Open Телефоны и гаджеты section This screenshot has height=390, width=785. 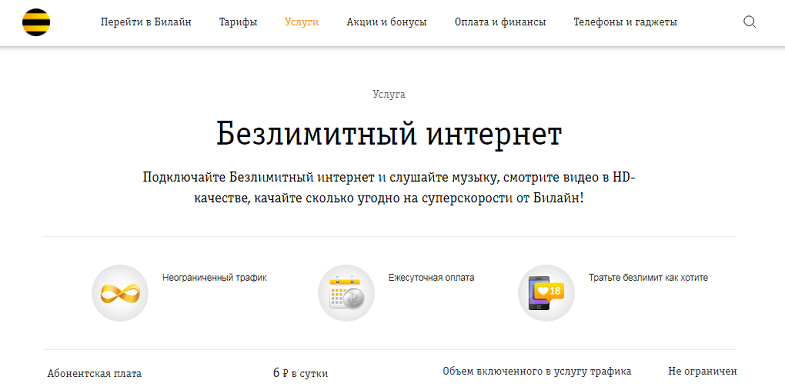[x=625, y=22]
